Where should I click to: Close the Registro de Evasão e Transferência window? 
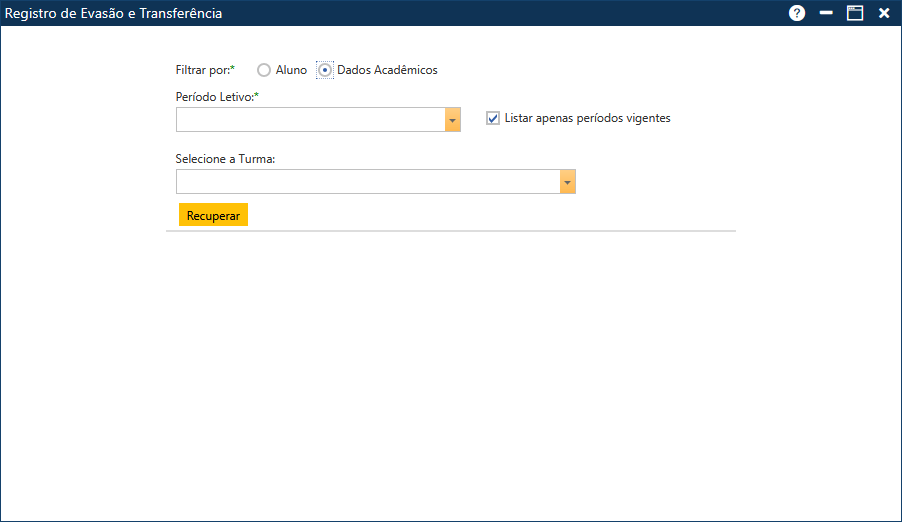coord(884,13)
